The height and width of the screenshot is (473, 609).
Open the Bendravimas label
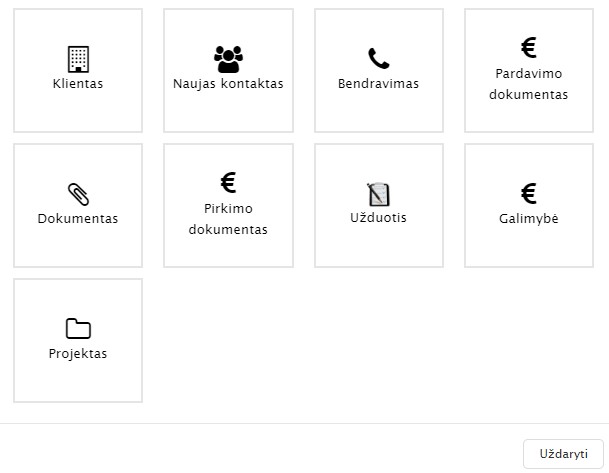tap(379, 84)
